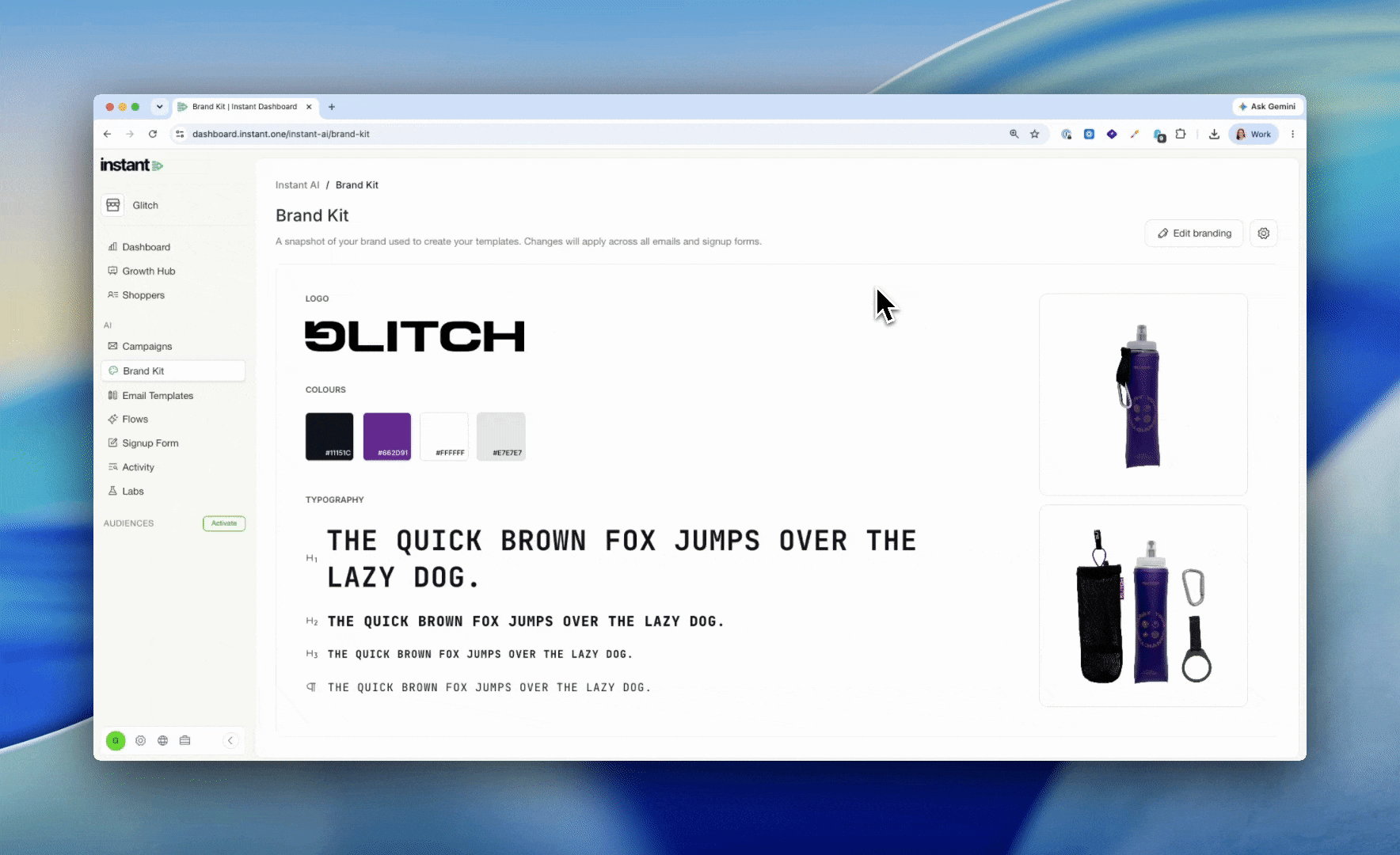
Task: Open settings gear at sidebar bottom
Action: (x=140, y=741)
